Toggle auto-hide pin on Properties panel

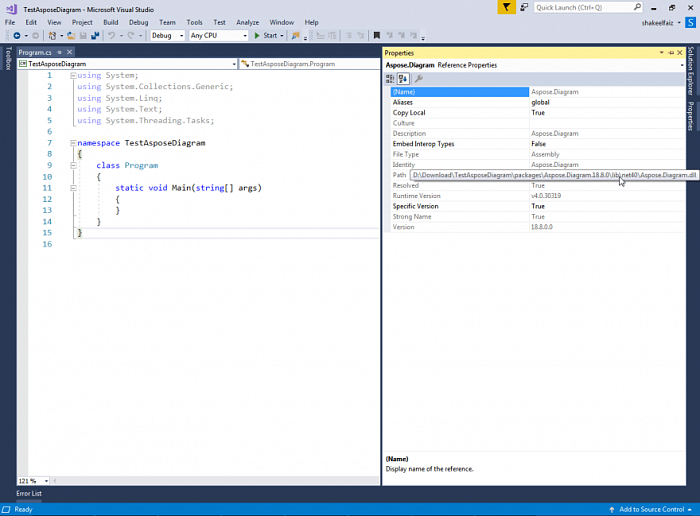click(x=671, y=53)
